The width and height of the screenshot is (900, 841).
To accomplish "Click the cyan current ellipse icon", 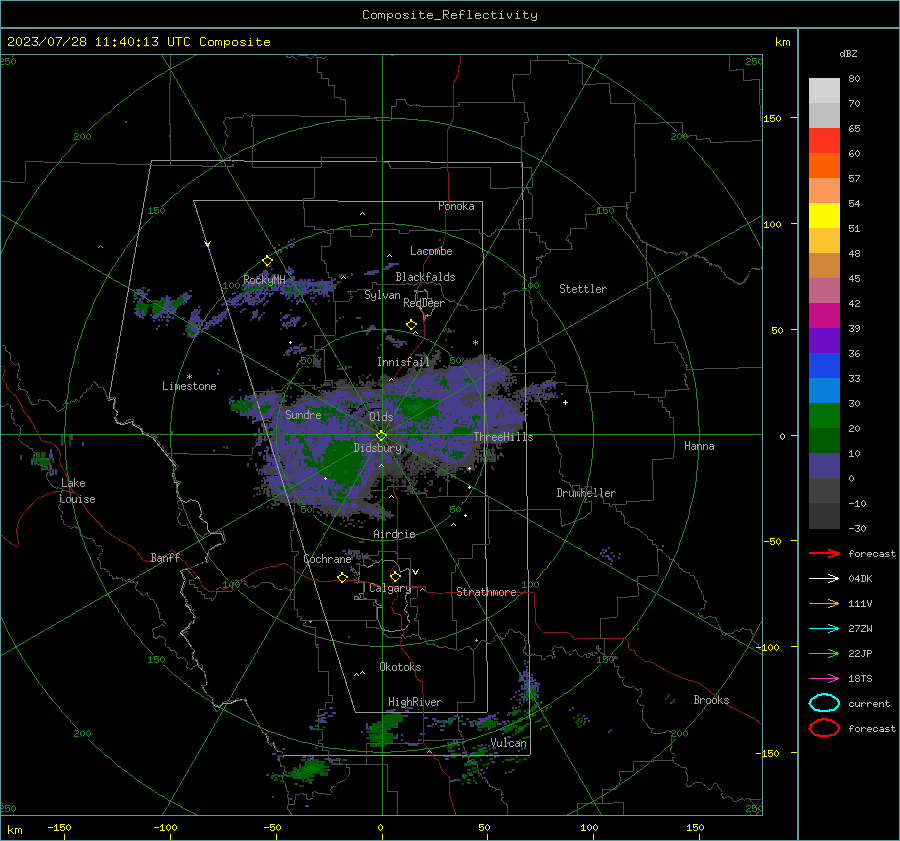I will (824, 703).
